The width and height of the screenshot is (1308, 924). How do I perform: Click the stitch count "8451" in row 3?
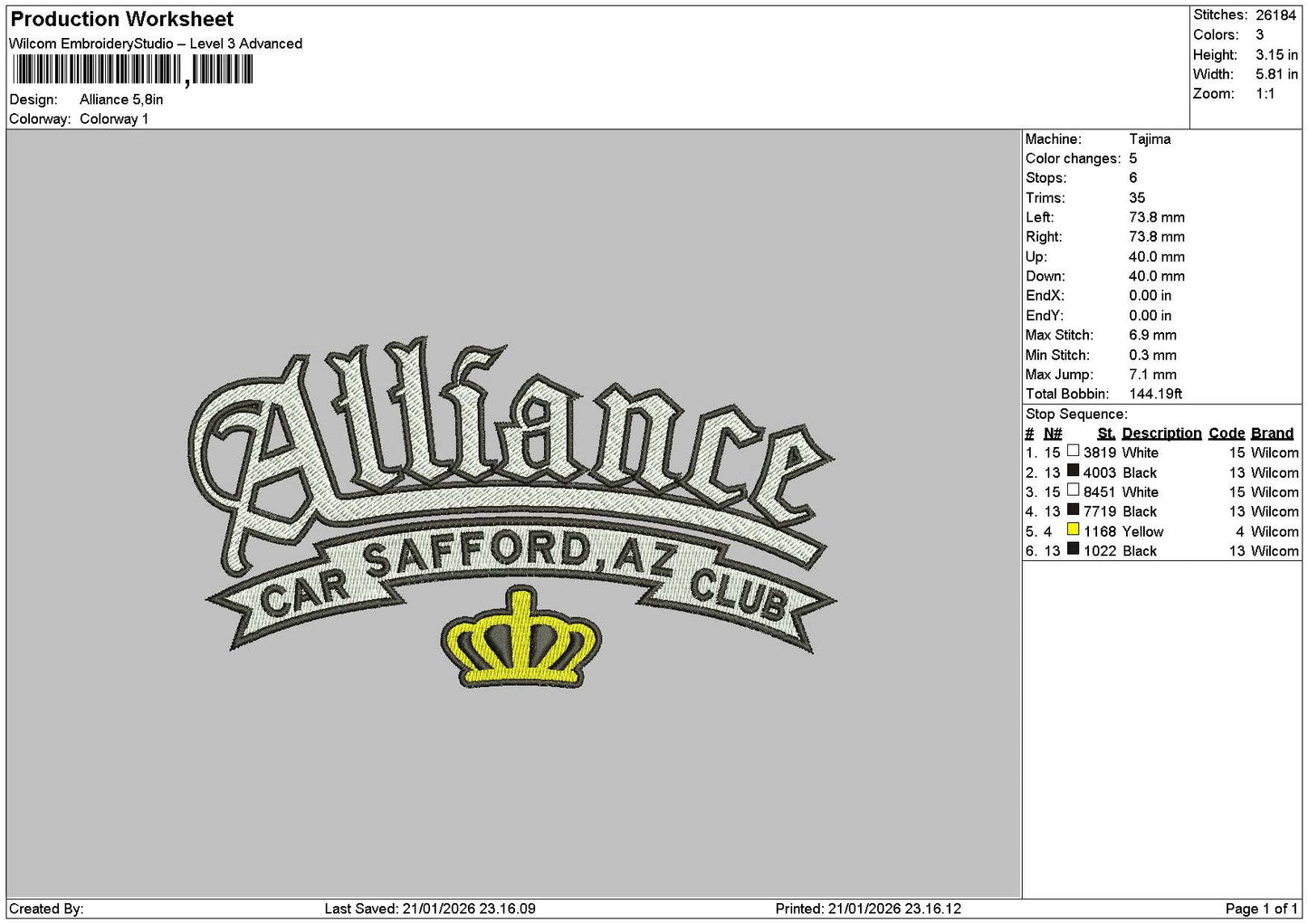[x=1099, y=492]
